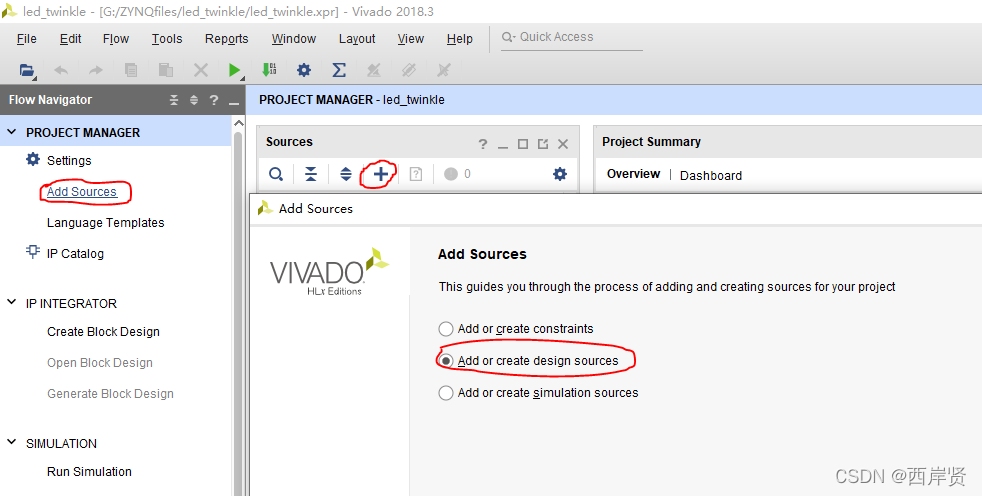
Task: Click the IP Catalog chip icon
Action: tap(33, 252)
